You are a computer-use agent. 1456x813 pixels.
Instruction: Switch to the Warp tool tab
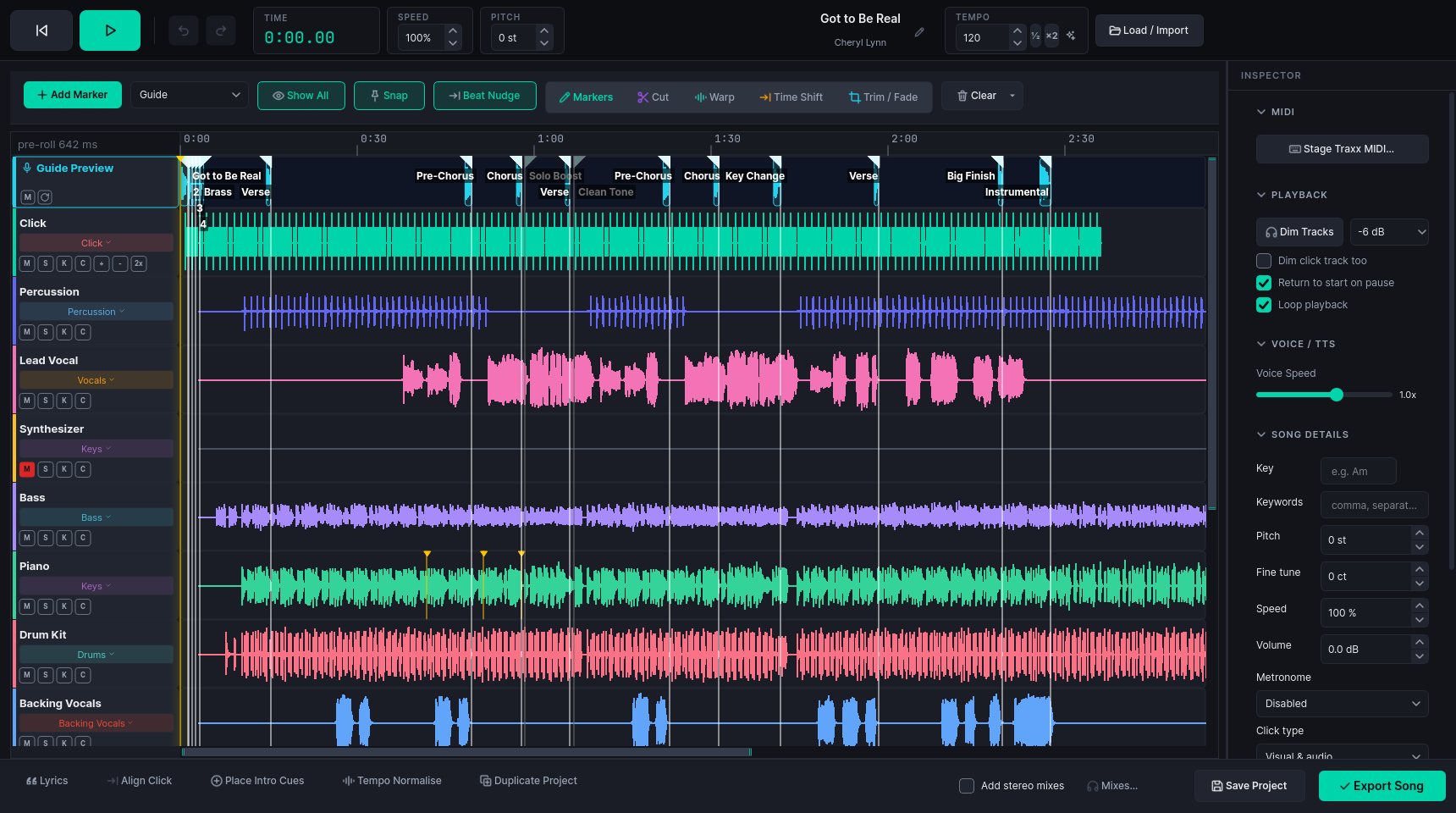click(714, 97)
